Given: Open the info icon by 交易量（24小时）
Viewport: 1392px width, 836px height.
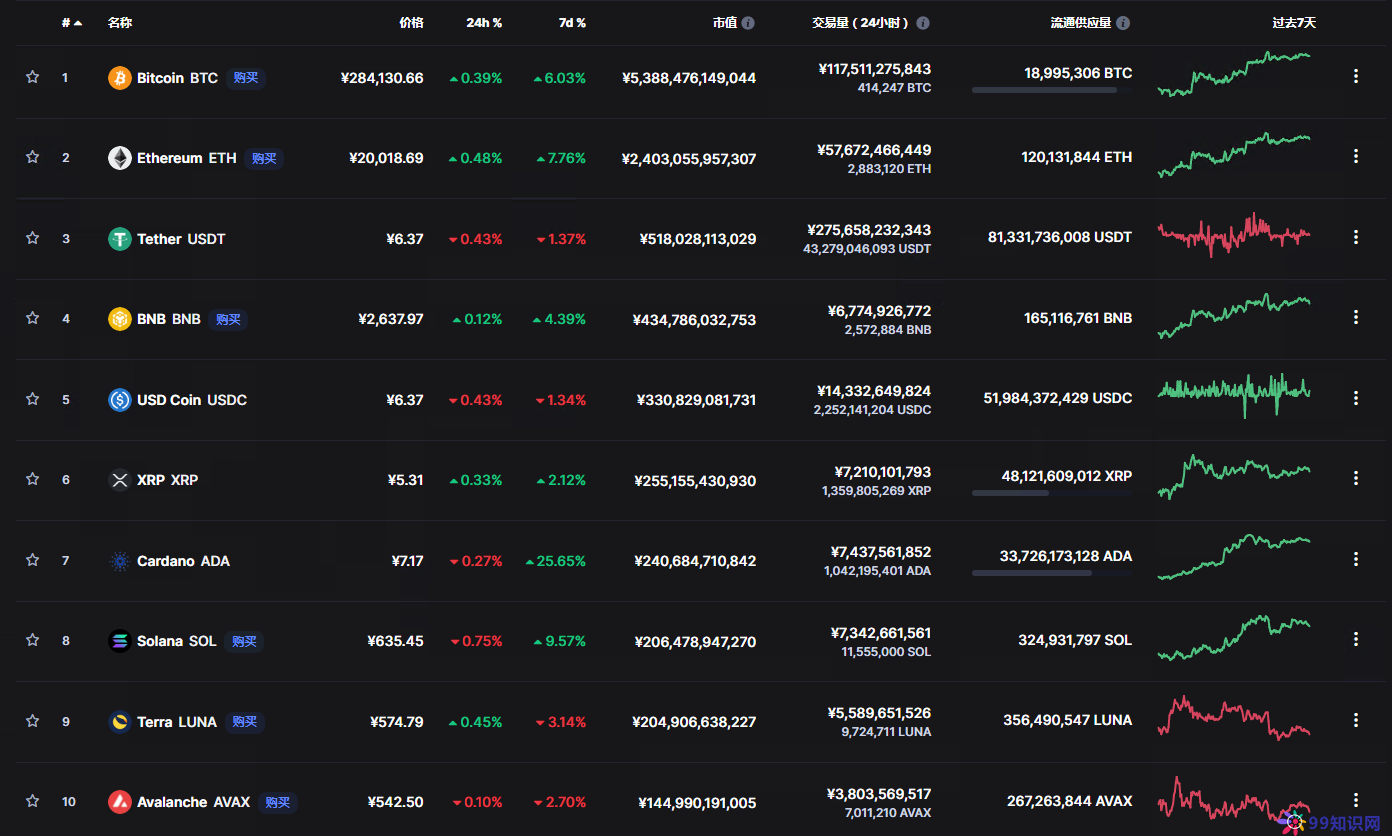Looking at the screenshot, I should tap(923, 23).
